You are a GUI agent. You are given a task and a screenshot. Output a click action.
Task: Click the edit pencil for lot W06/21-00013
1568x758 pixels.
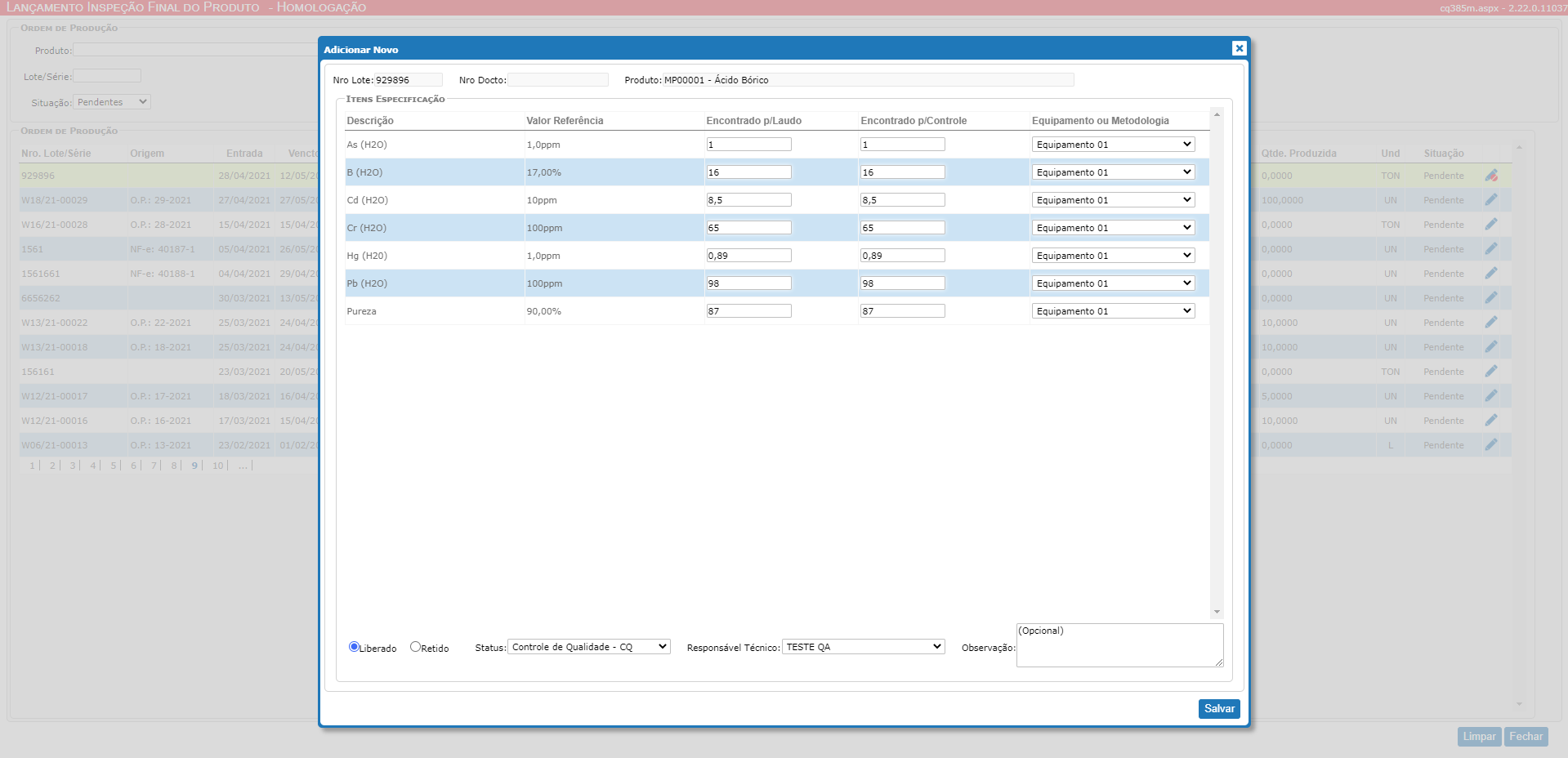pos(1491,445)
